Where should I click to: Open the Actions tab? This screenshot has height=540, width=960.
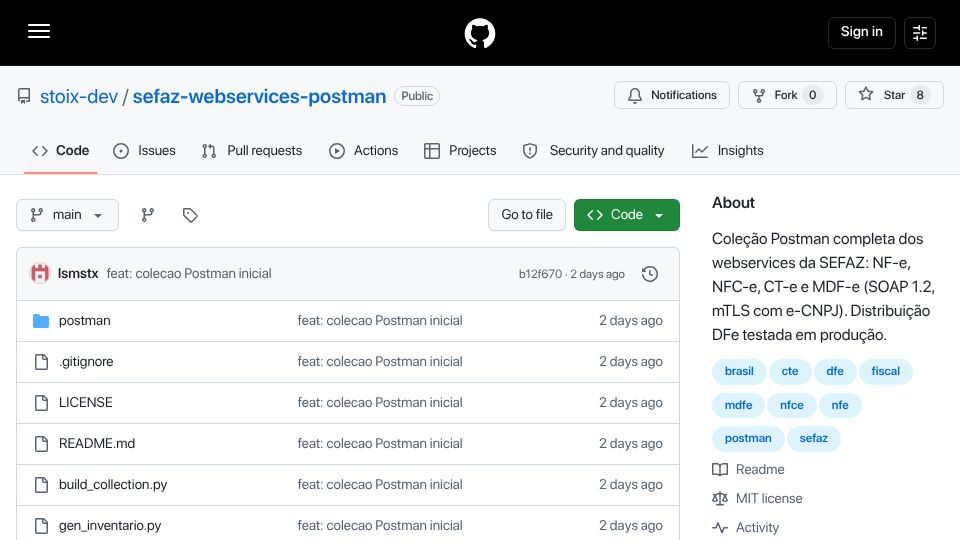364,151
